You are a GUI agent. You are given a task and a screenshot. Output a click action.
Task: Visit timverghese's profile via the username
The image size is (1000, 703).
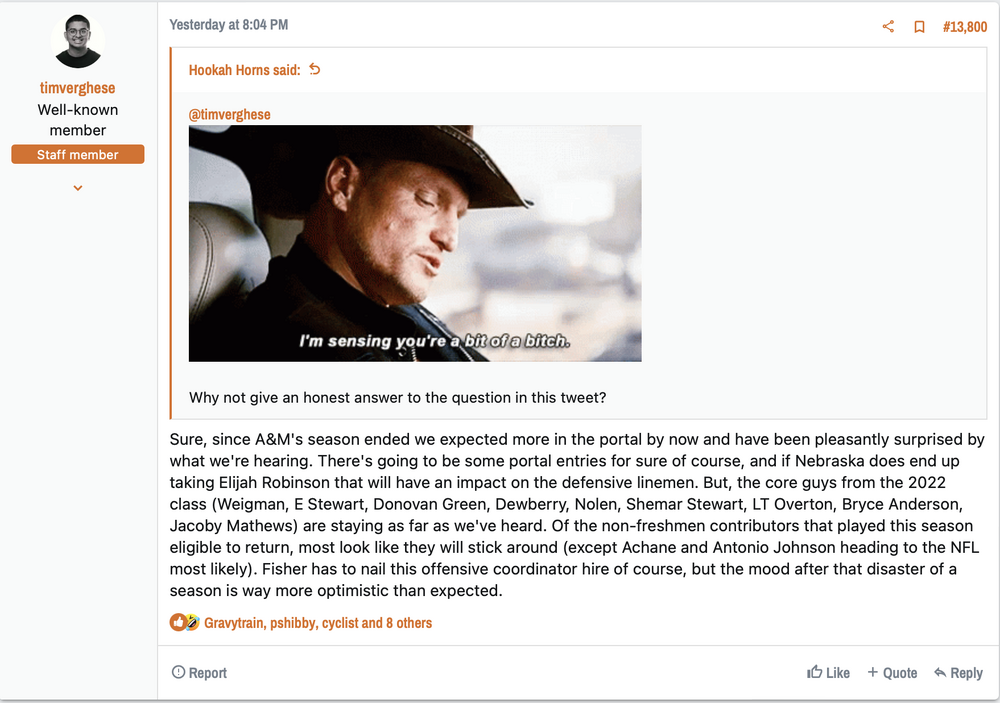pyautogui.click(x=77, y=88)
